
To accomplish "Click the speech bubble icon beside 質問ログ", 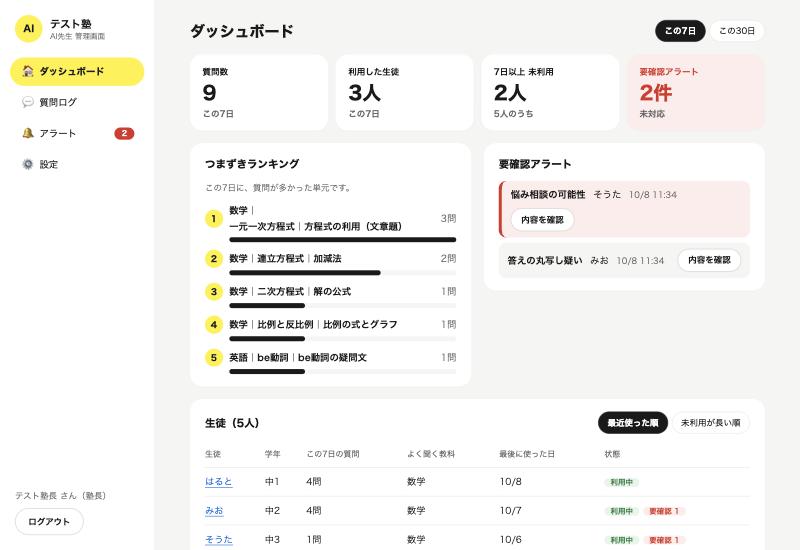I will 28,102.
